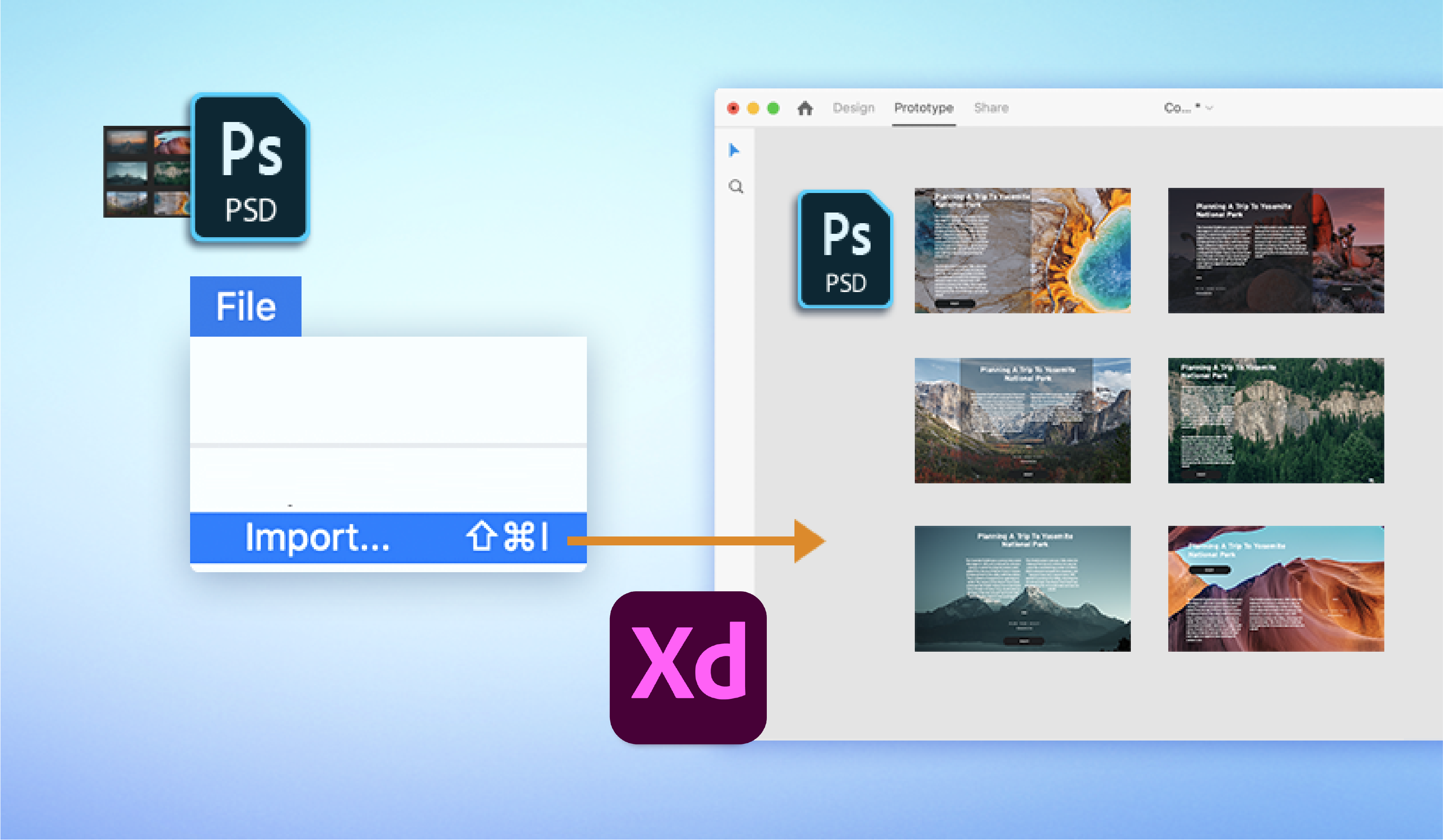Select the green forest cliff artboard
Screen dimensions: 1443x840
[1276, 420]
